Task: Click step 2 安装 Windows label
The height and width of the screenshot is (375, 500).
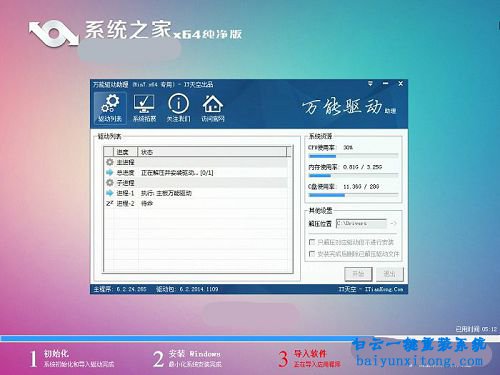Action: (x=194, y=354)
